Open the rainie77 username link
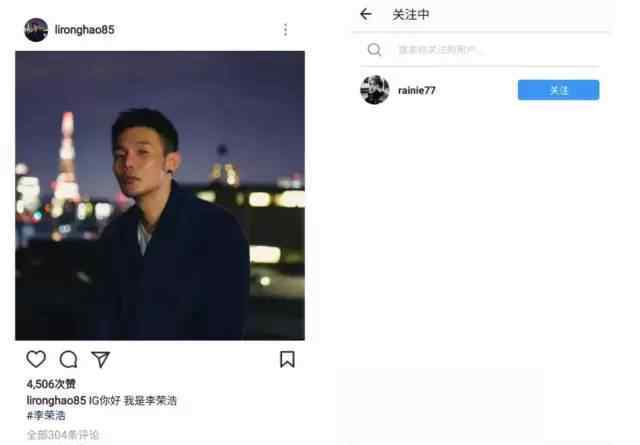 click(x=417, y=90)
